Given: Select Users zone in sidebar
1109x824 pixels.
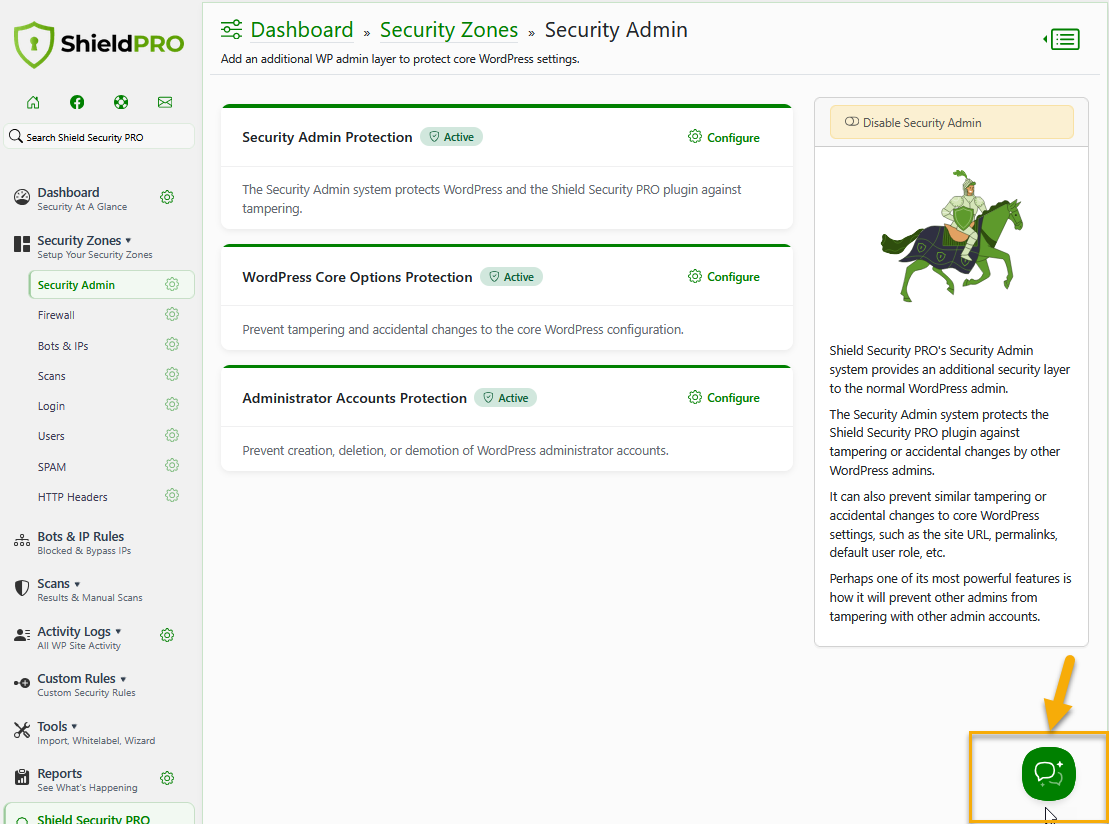Looking at the screenshot, I should click(51, 436).
